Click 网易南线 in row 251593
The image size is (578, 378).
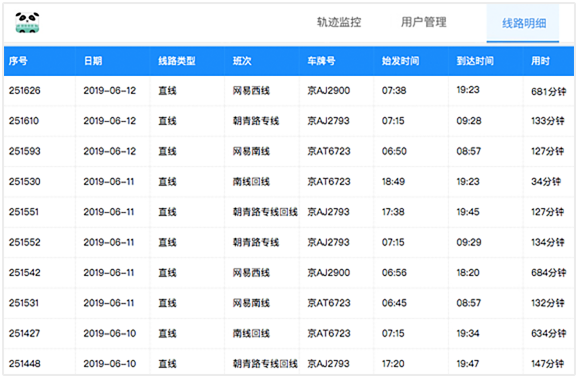[251, 151]
